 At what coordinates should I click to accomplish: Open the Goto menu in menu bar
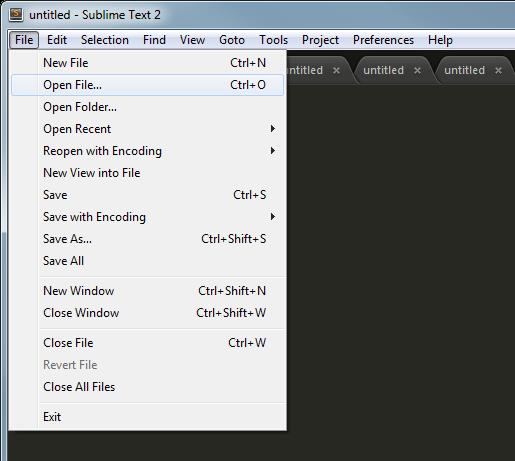[232, 40]
